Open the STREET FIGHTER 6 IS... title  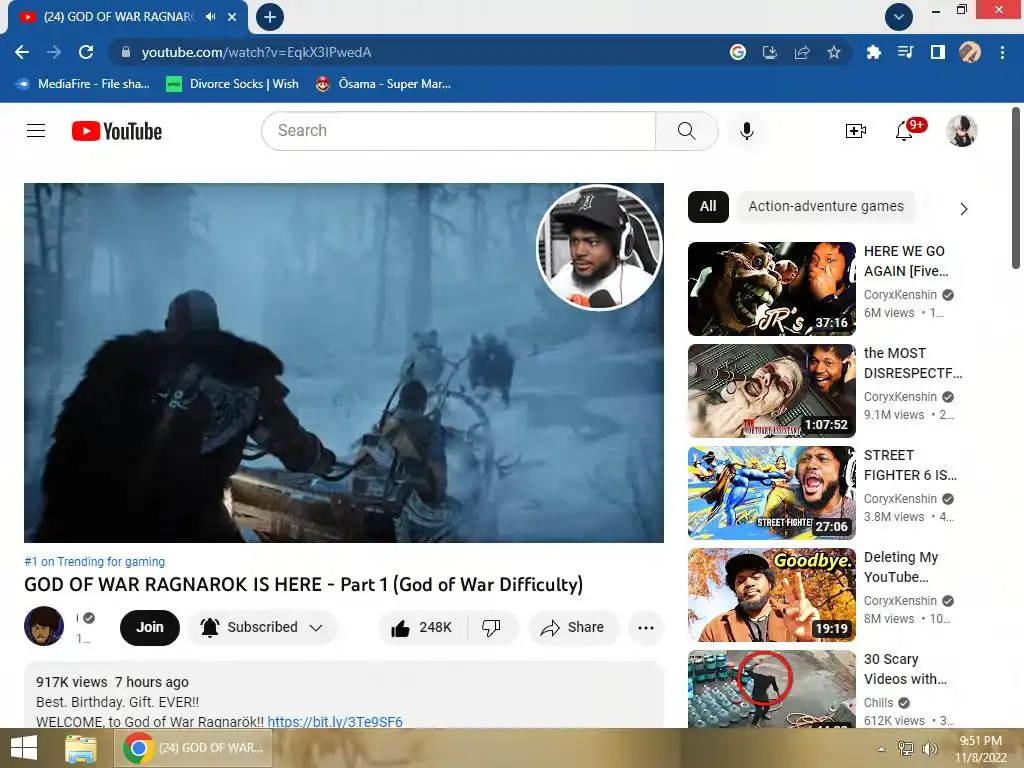[x=910, y=465]
